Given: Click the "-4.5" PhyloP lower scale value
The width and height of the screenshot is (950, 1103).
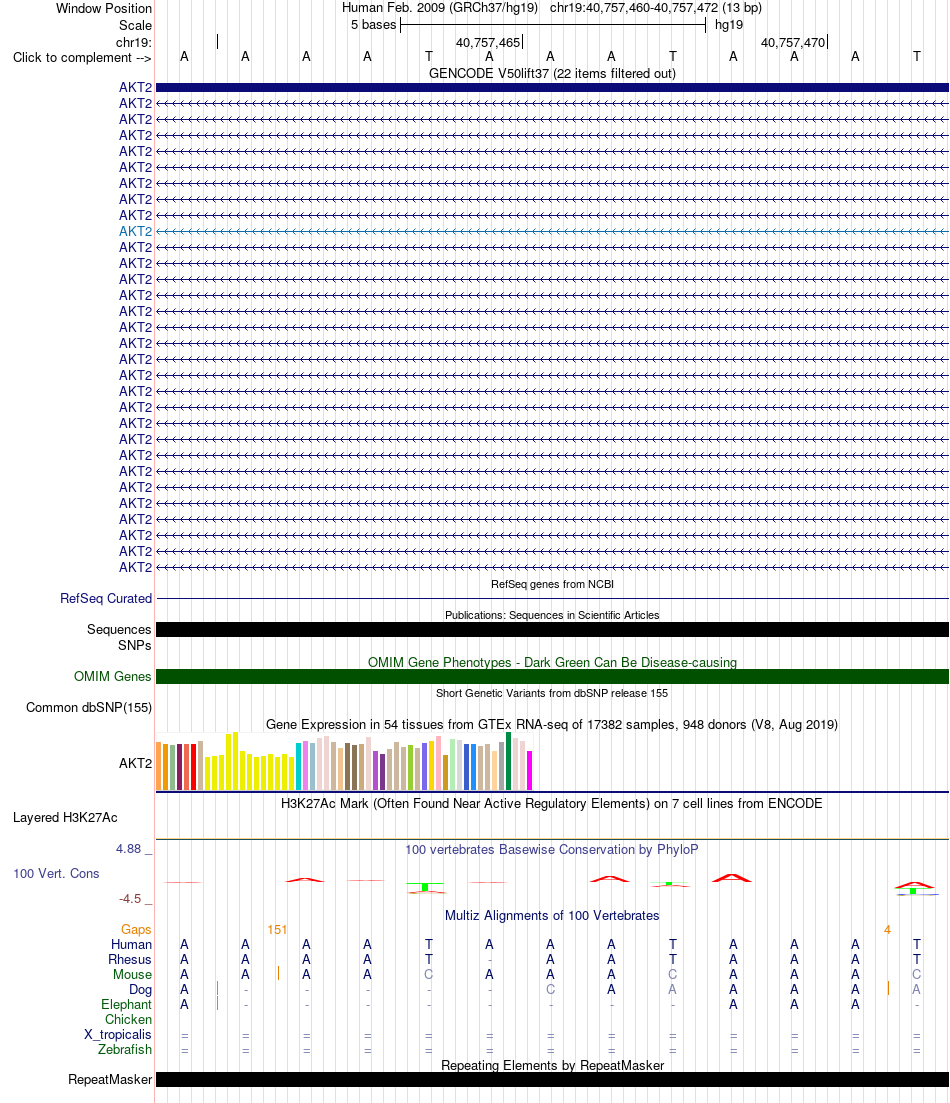Looking at the screenshot, I should [x=129, y=899].
